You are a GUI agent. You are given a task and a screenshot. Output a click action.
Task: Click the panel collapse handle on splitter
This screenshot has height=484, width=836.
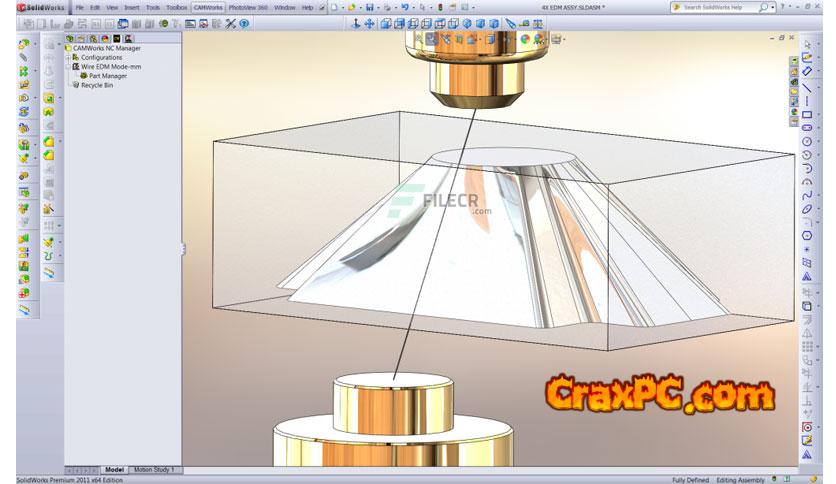pyautogui.click(x=183, y=249)
